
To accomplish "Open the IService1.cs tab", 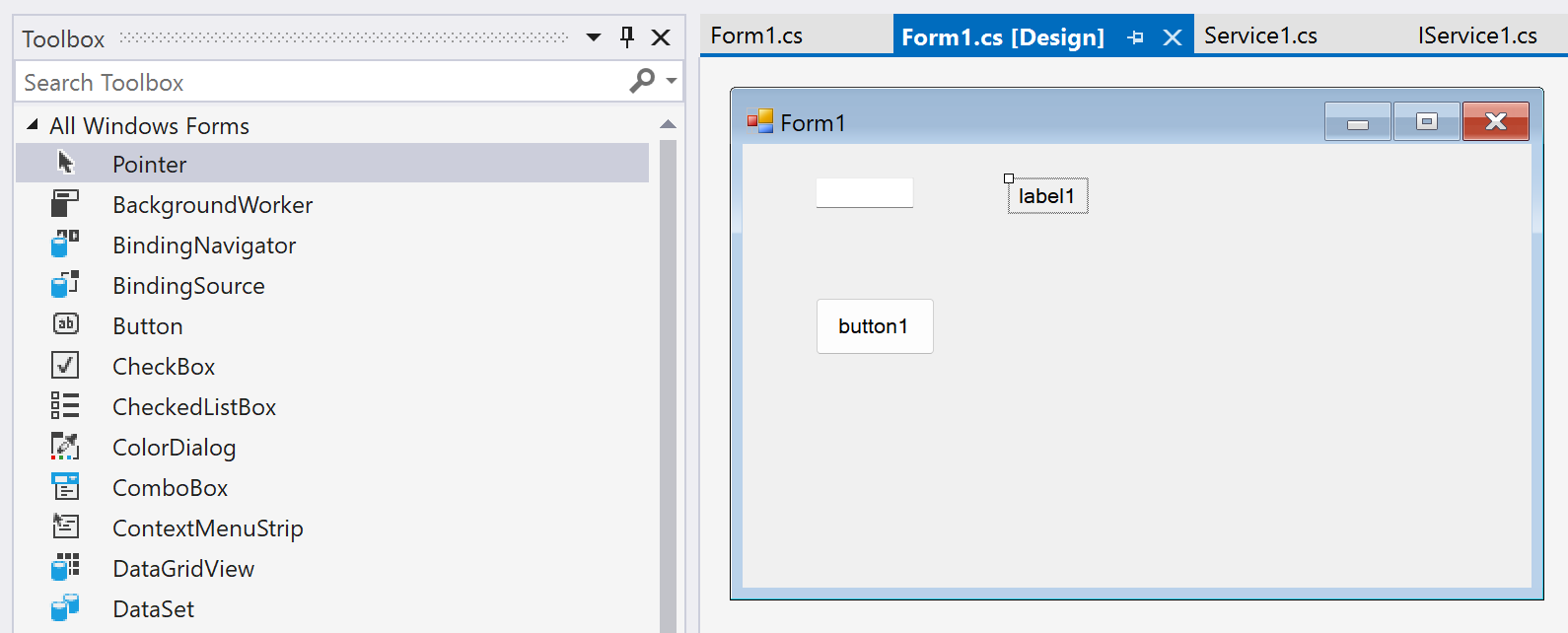I will (1477, 35).
